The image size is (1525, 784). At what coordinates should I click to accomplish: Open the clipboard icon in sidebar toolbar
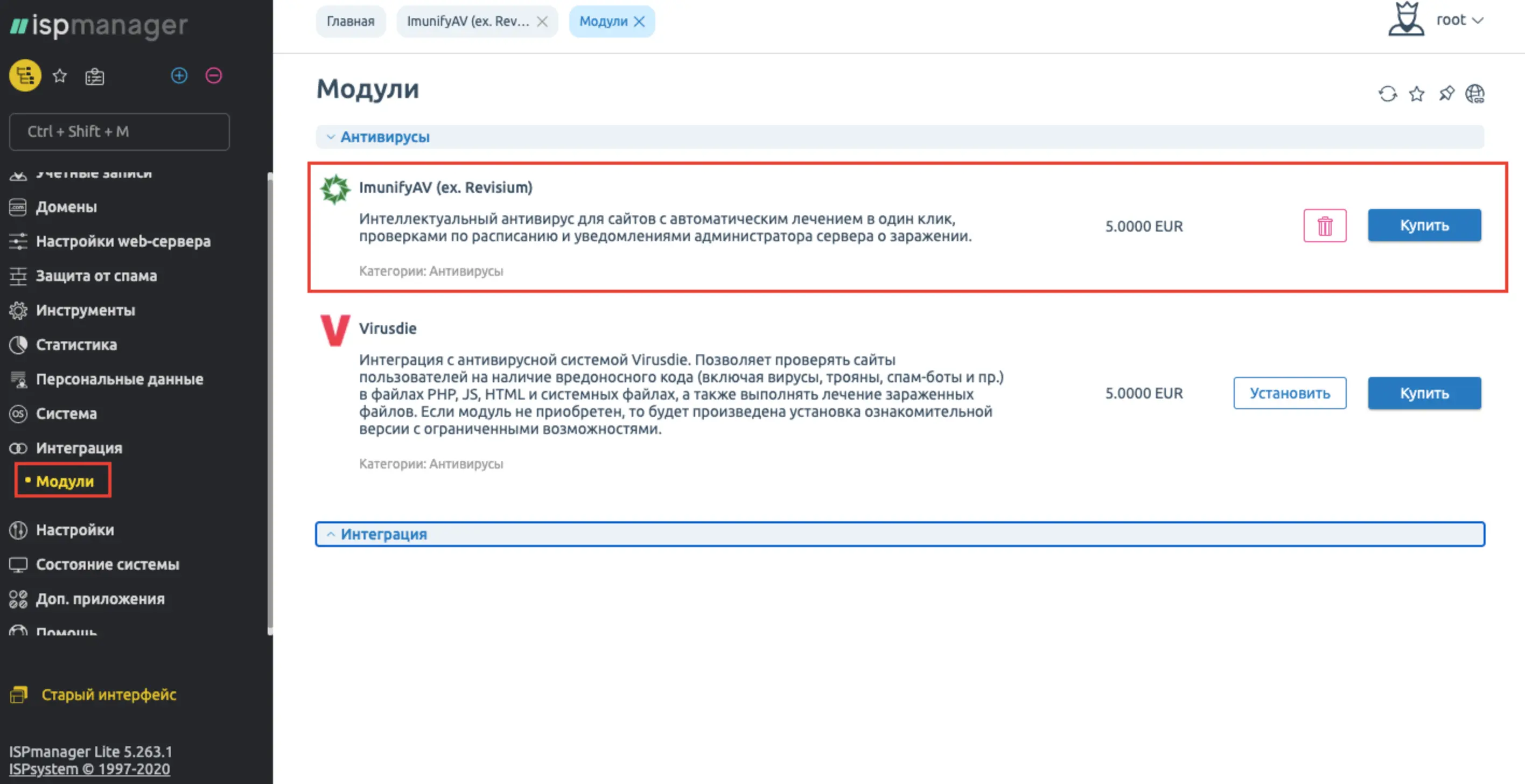point(95,76)
